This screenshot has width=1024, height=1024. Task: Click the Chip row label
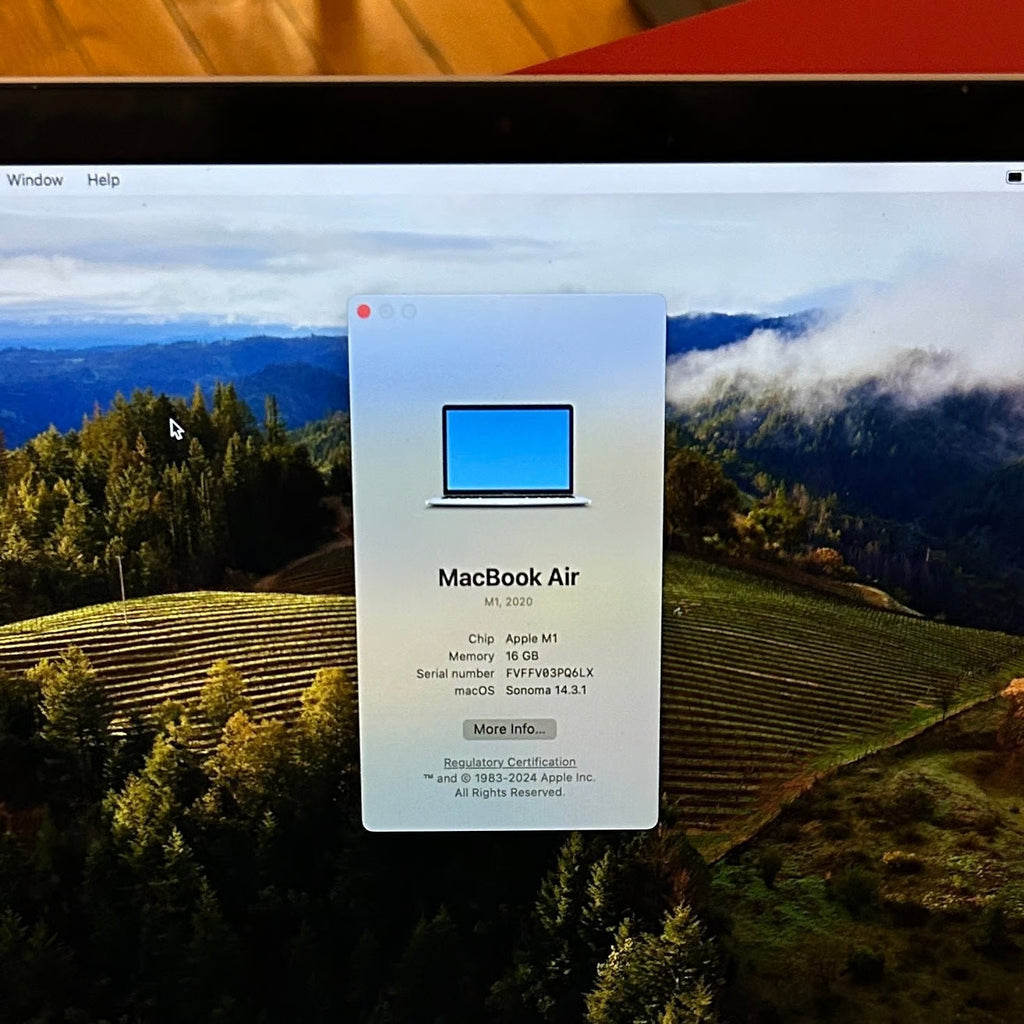pos(481,638)
